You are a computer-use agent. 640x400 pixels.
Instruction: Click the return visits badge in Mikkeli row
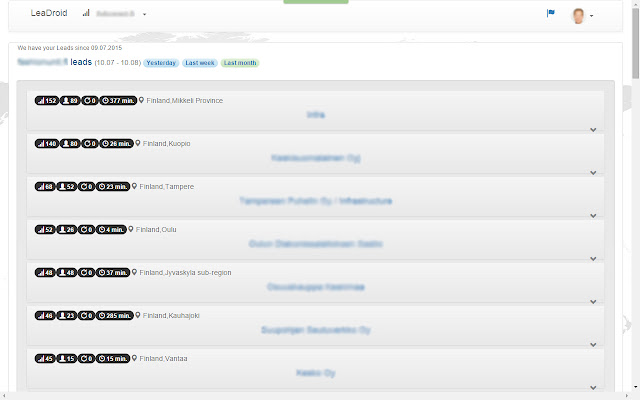[90, 100]
